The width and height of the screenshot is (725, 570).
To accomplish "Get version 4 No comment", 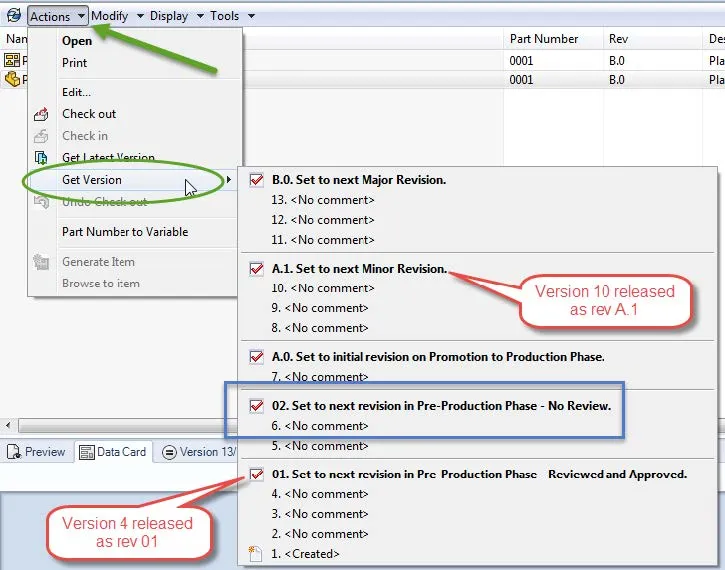I will [x=319, y=494].
